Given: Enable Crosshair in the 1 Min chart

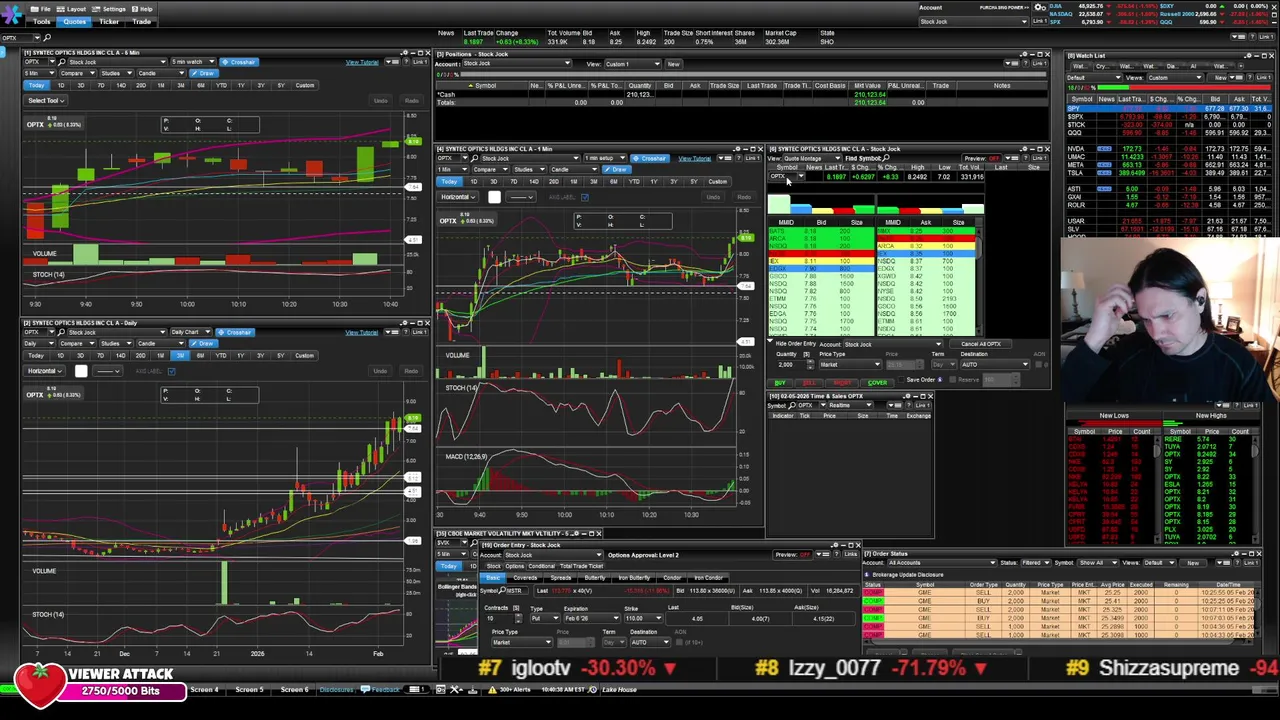Looking at the screenshot, I should click(652, 158).
